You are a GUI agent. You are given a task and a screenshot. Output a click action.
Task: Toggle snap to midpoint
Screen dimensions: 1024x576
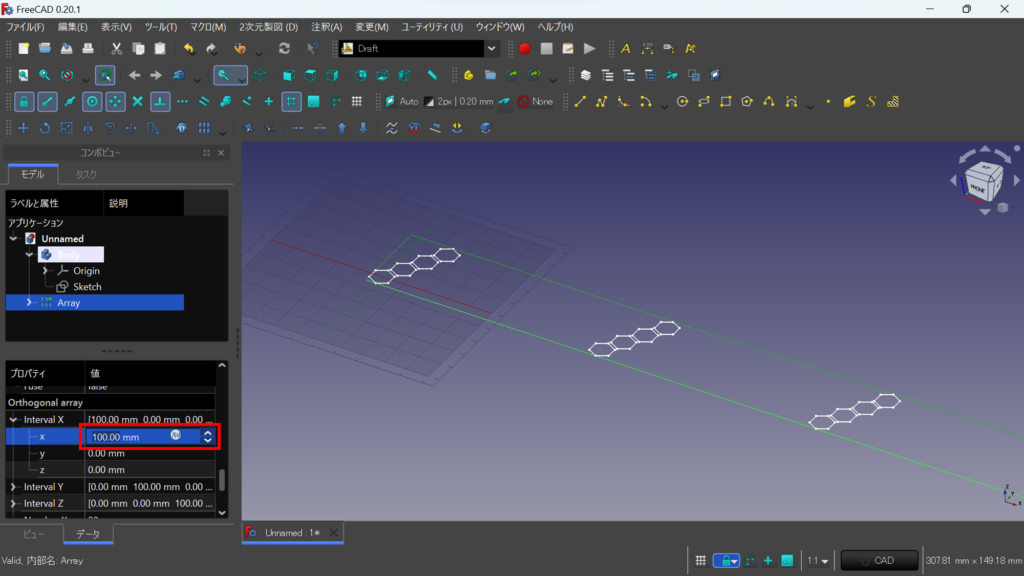point(69,101)
